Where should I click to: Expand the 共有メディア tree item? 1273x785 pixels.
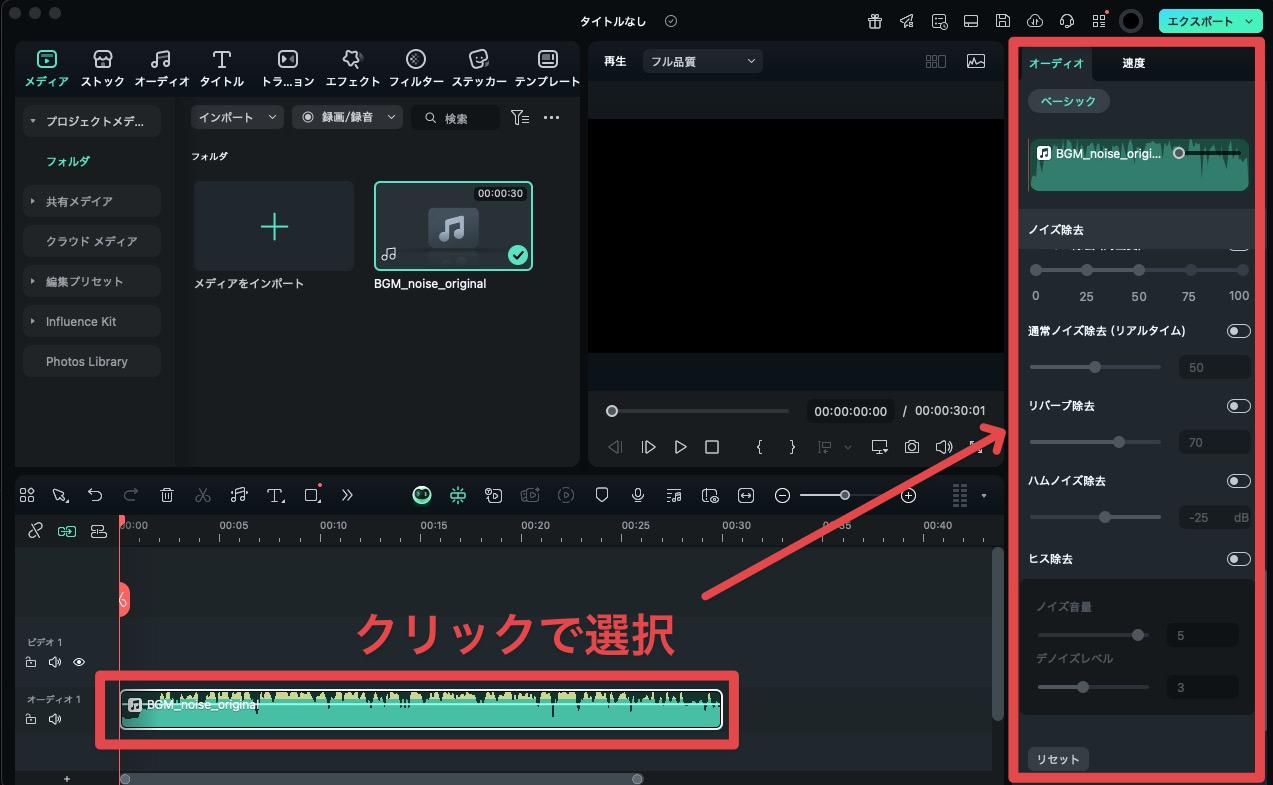(x=33, y=202)
